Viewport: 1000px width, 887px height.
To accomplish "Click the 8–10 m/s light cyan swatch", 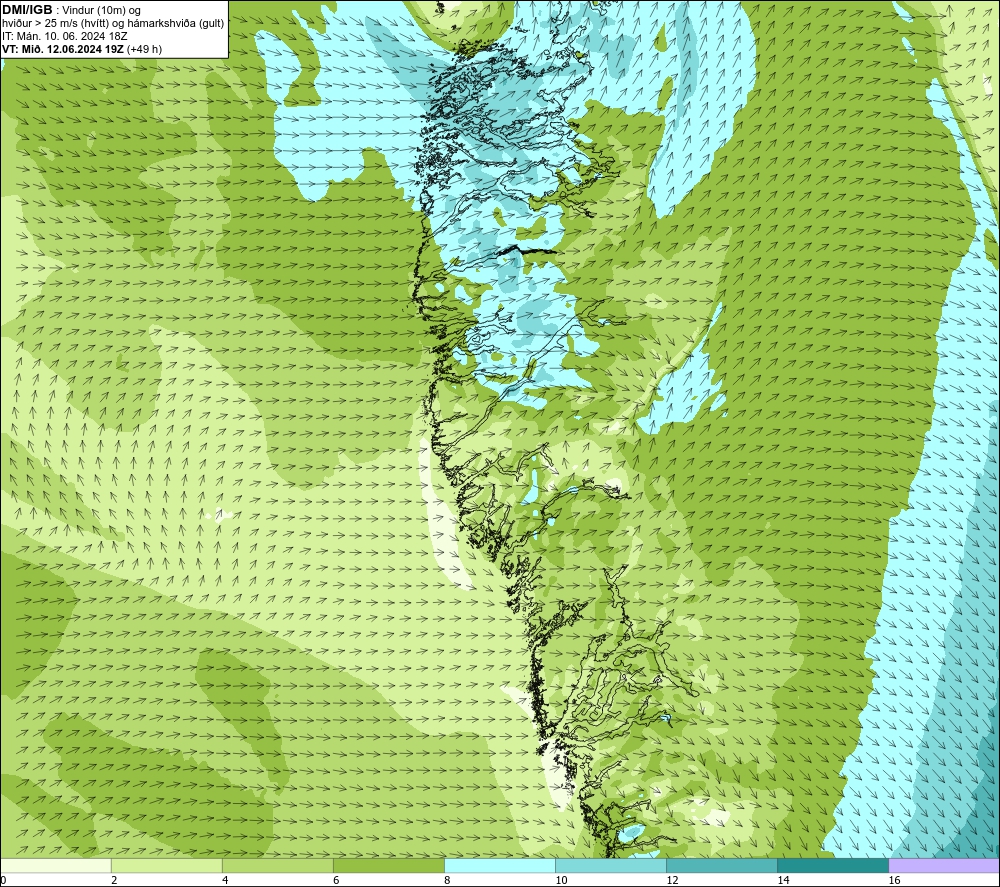I will pyautogui.click(x=499, y=865).
